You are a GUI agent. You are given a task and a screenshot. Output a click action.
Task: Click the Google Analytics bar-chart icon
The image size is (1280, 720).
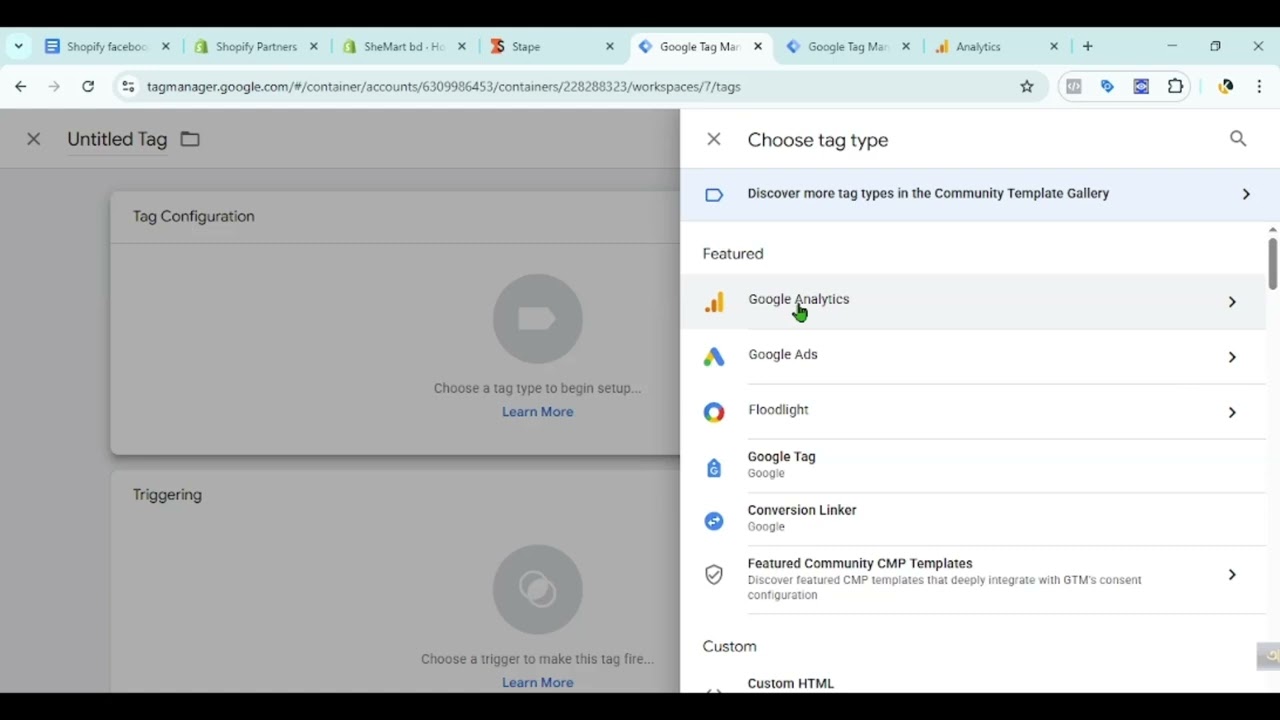[x=714, y=302]
